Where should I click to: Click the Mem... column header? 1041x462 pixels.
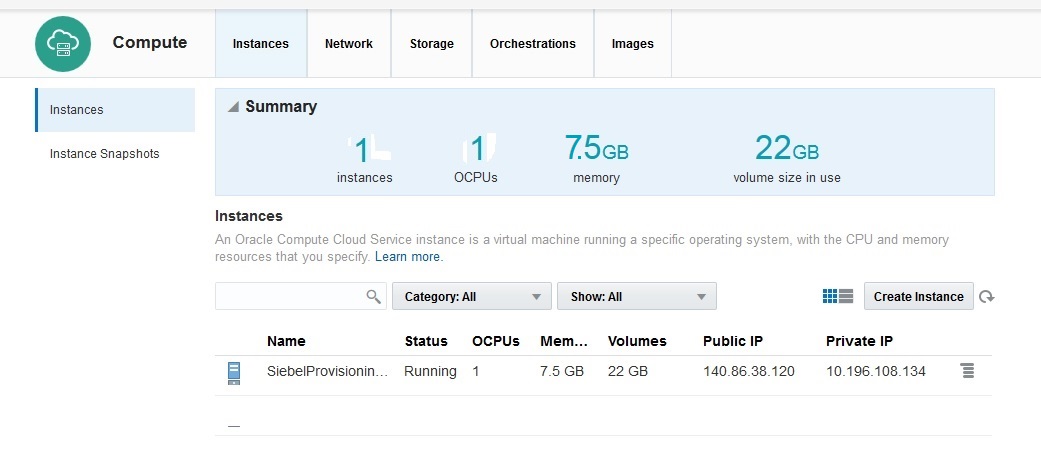click(x=564, y=341)
